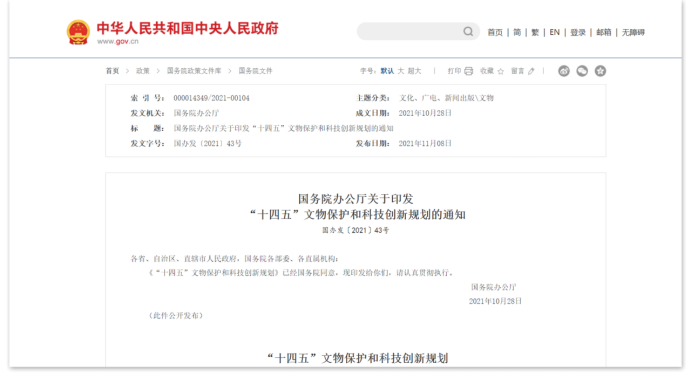Screen dimensions: 692x378
Task: Click issuing agency value 国务院办公厅
Action: click(x=196, y=113)
